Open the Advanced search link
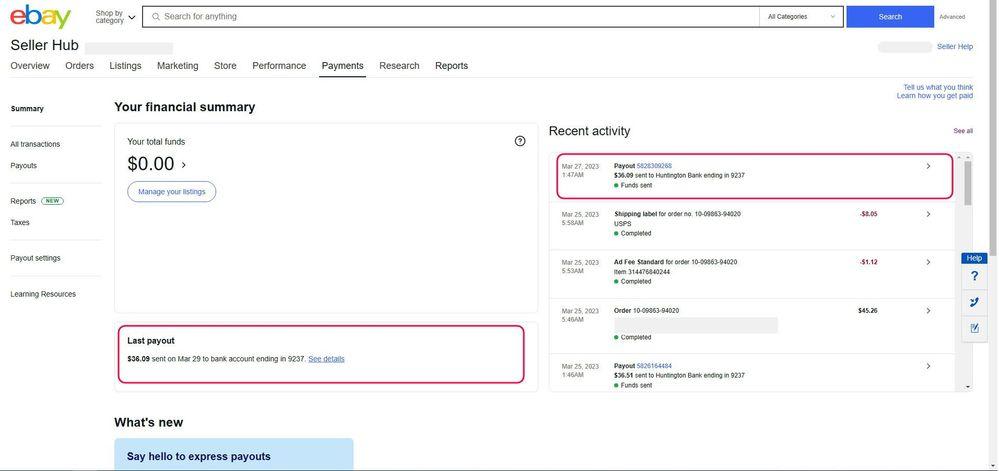 (x=952, y=17)
